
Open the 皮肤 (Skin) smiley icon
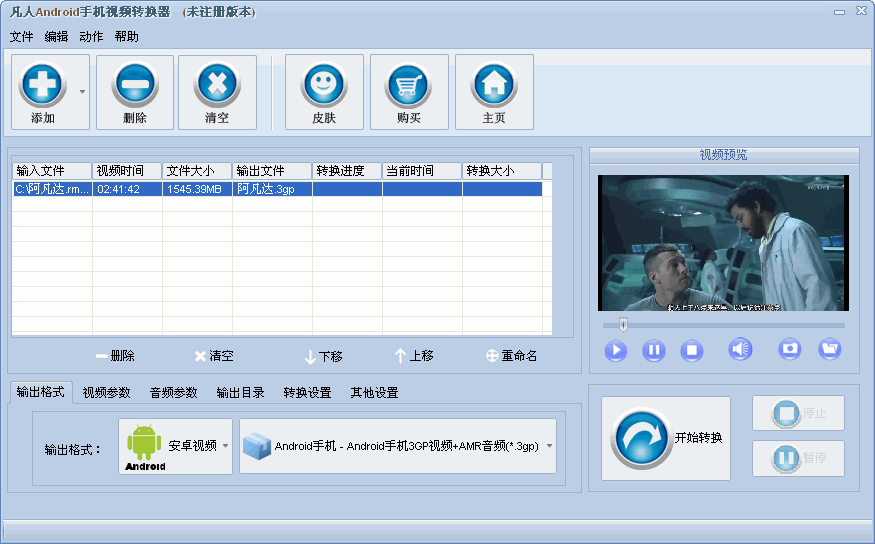click(324, 85)
